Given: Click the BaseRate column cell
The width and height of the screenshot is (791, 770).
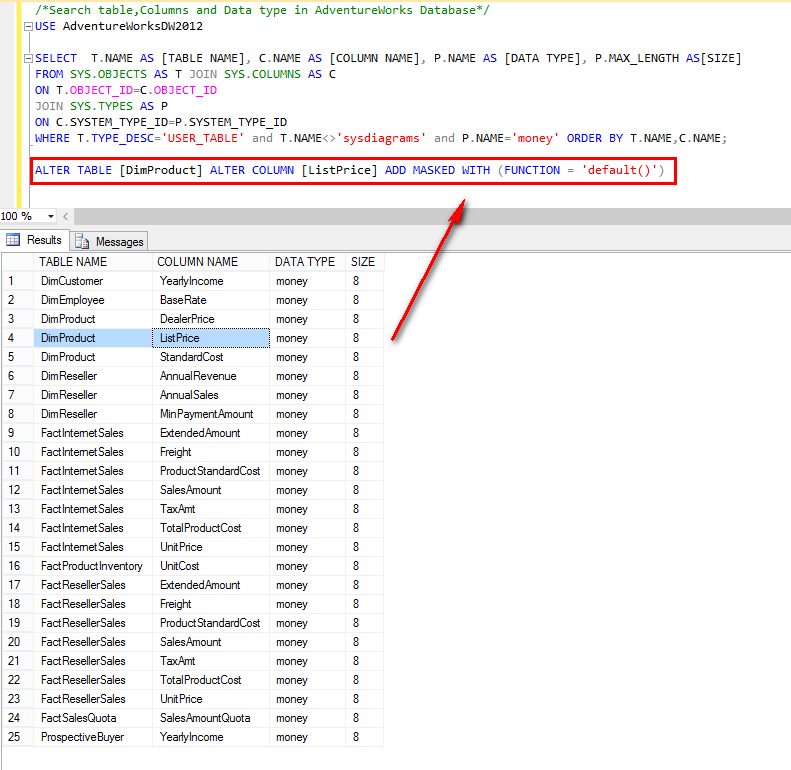Looking at the screenshot, I should click(x=211, y=300).
